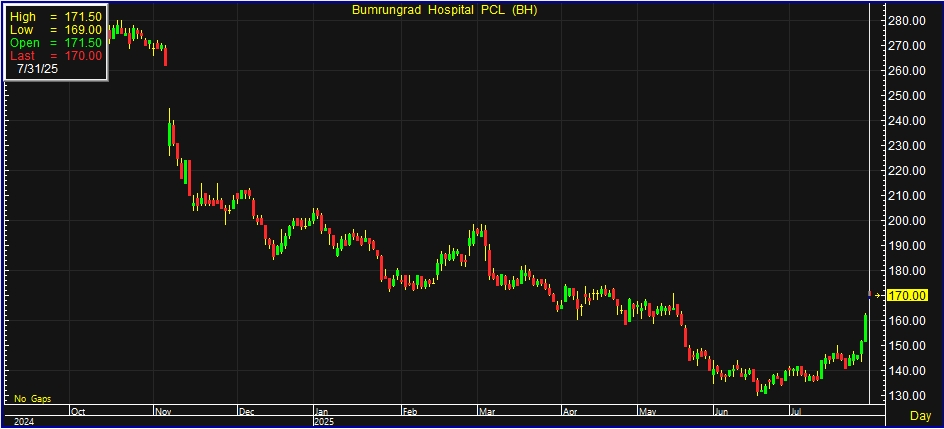The image size is (944, 429).
Task: Select the Last = 170.00 value
Action: [55, 55]
